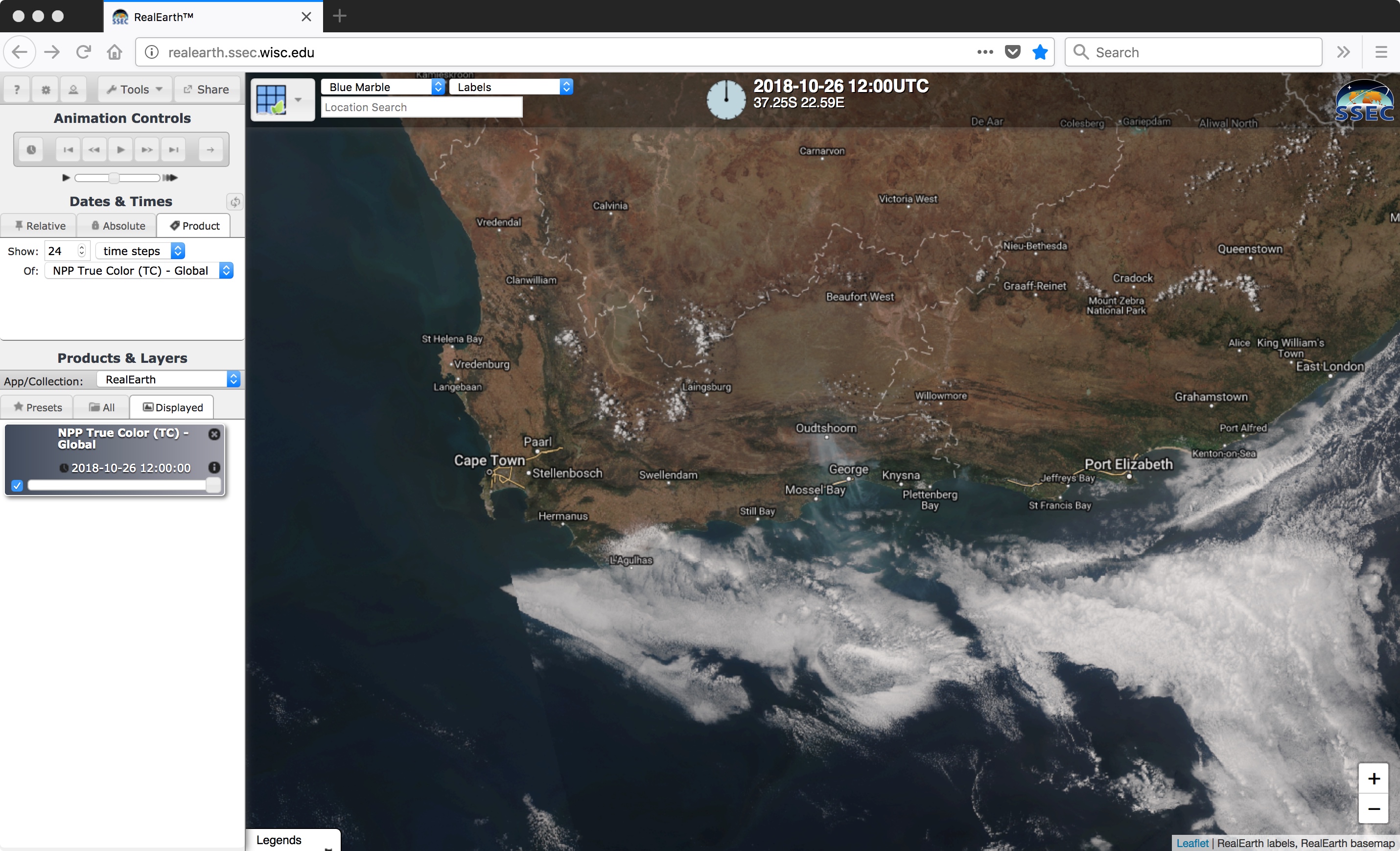Click the Share button
Screen dimensions: 1400x851
[207, 89]
